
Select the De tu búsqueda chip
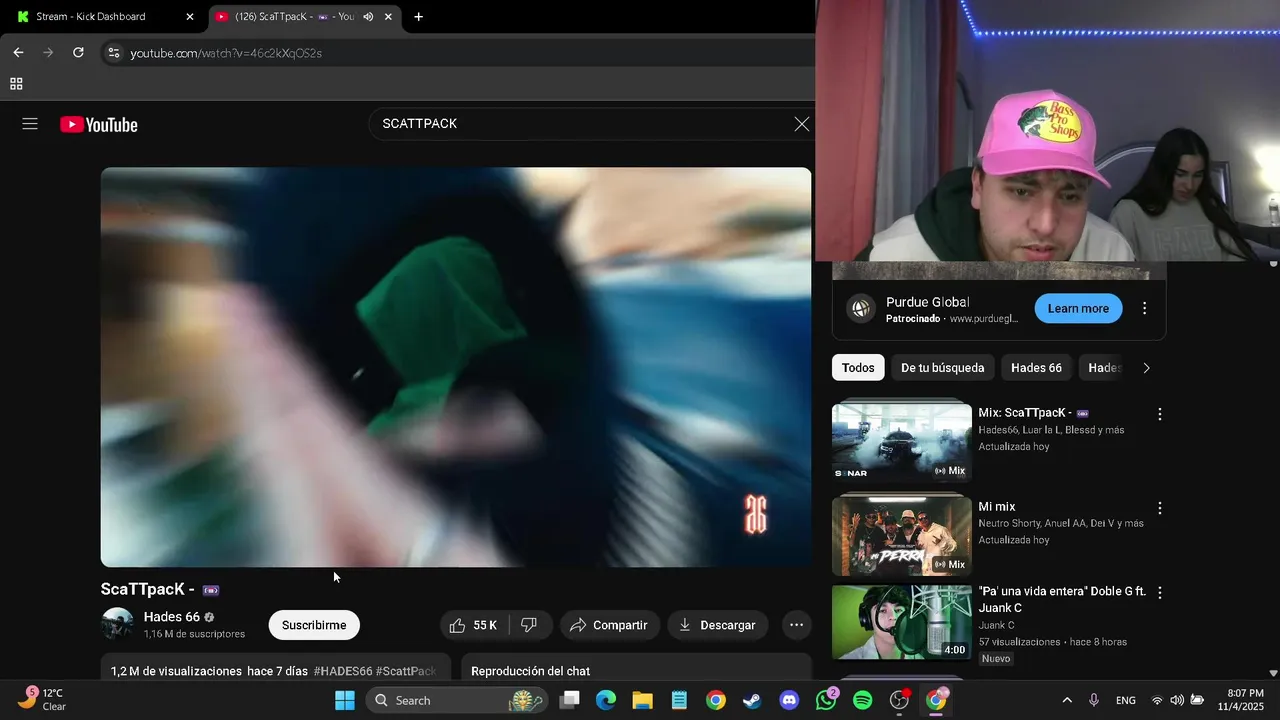coord(942,368)
